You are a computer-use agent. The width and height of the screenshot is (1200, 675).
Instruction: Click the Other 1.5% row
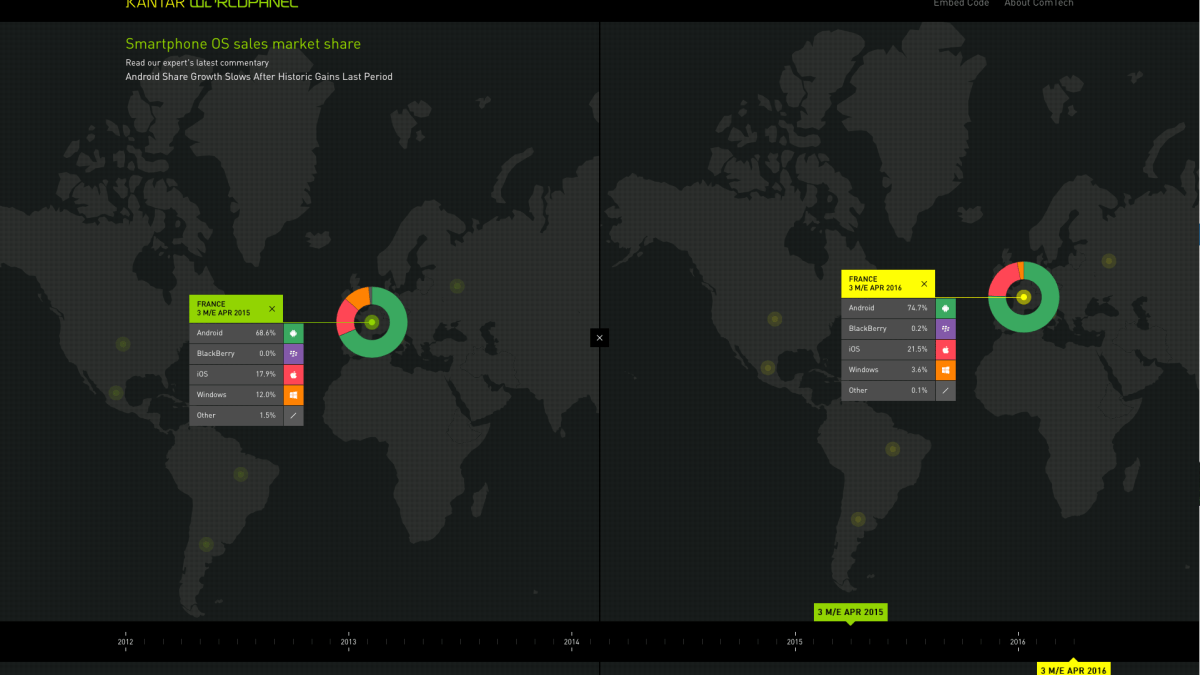[246, 415]
